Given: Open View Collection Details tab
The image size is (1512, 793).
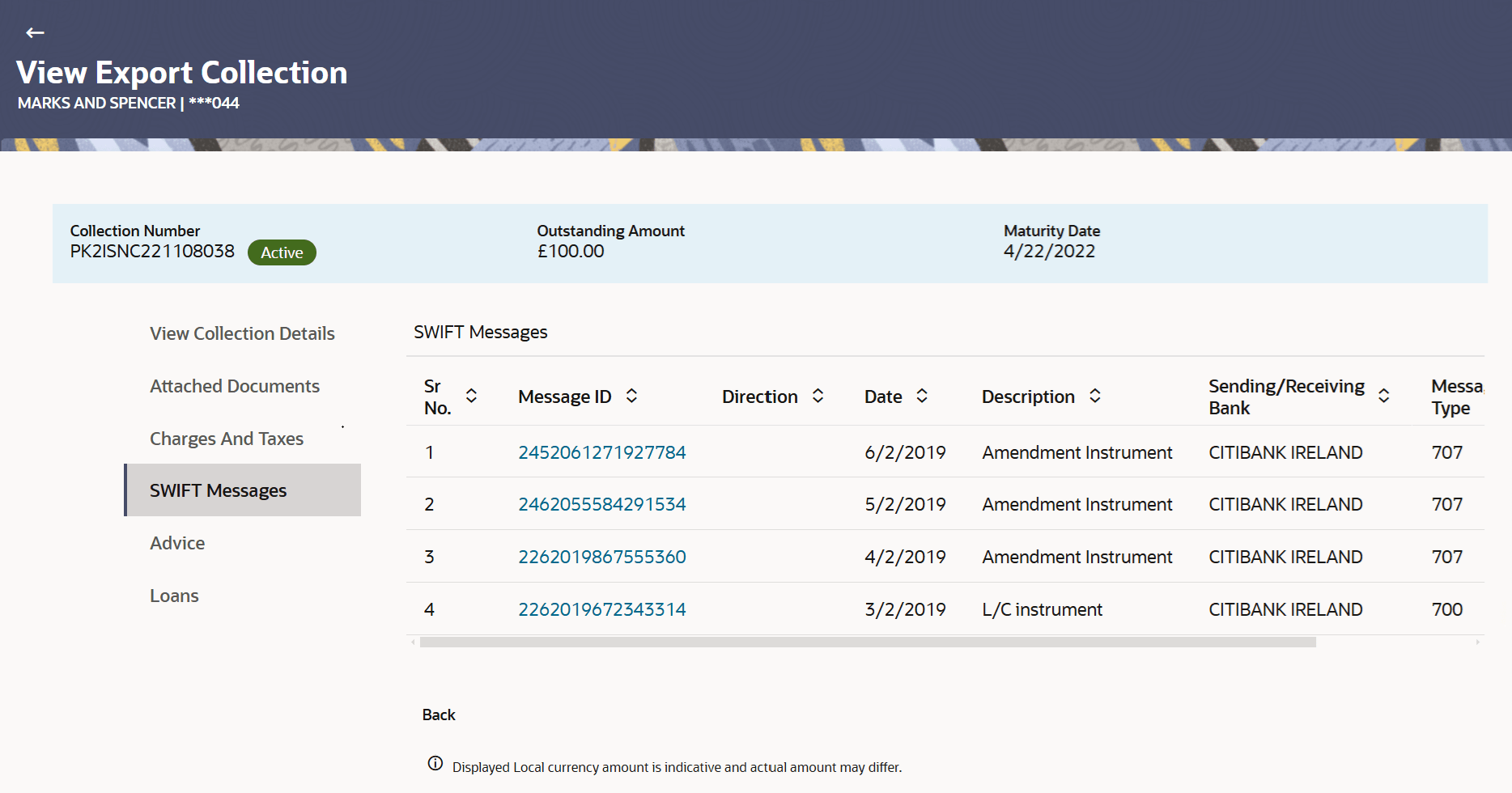Looking at the screenshot, I should point(242,333).
